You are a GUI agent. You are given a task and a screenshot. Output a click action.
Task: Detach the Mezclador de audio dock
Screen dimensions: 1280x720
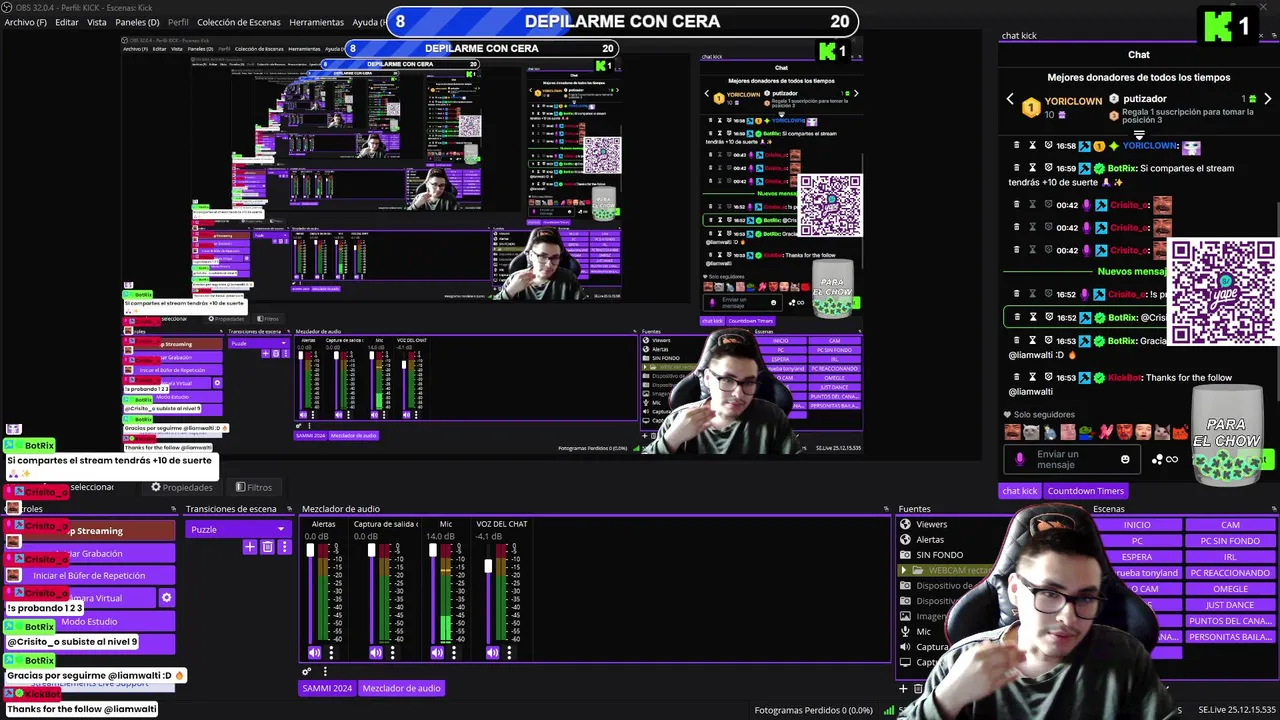point(885,509)
